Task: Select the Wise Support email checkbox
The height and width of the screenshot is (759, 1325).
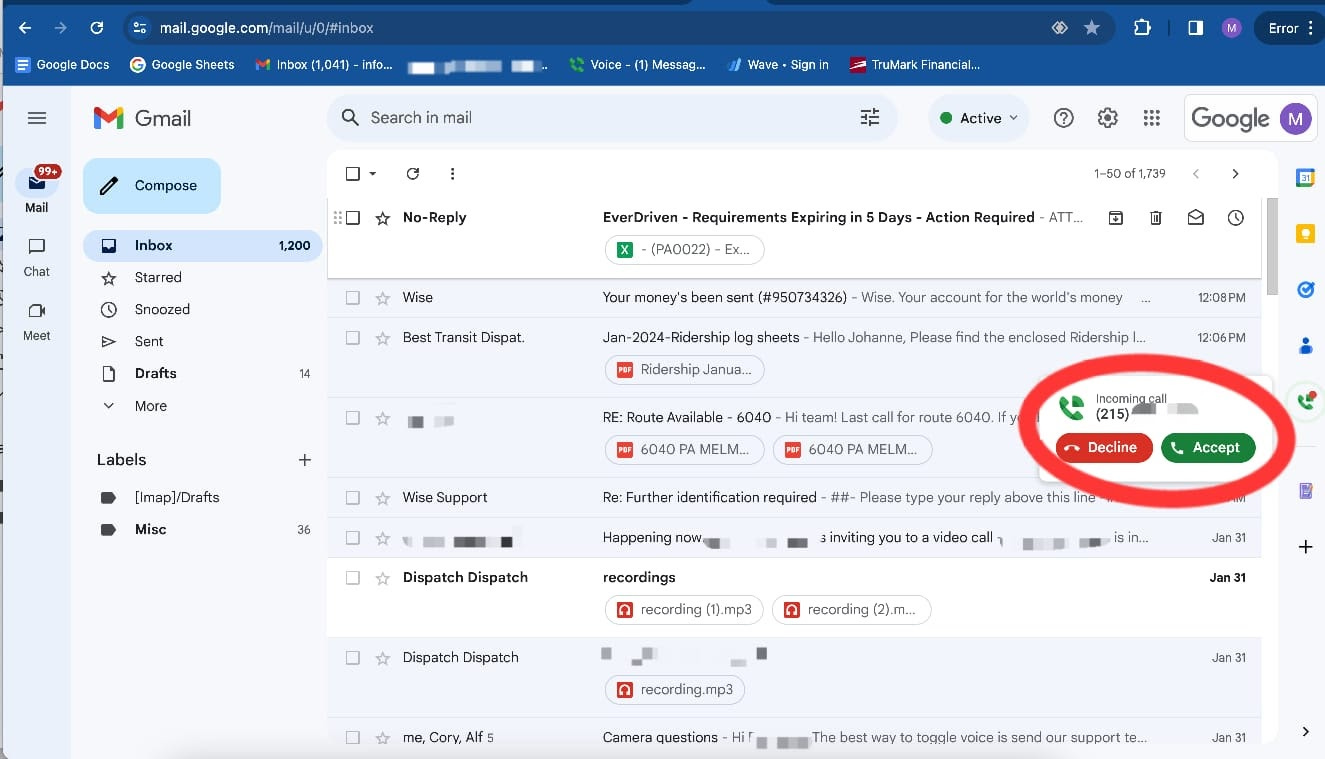Action: tap(352, 498)
